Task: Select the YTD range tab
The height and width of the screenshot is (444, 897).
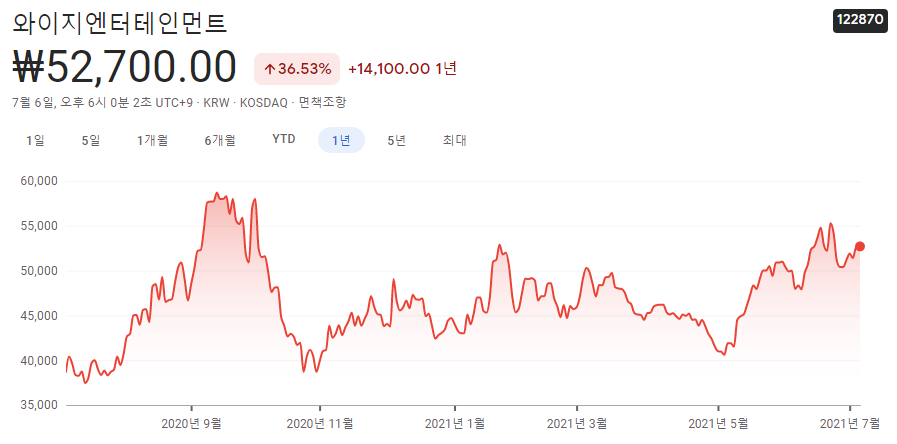Action: (x=284, y=140)
